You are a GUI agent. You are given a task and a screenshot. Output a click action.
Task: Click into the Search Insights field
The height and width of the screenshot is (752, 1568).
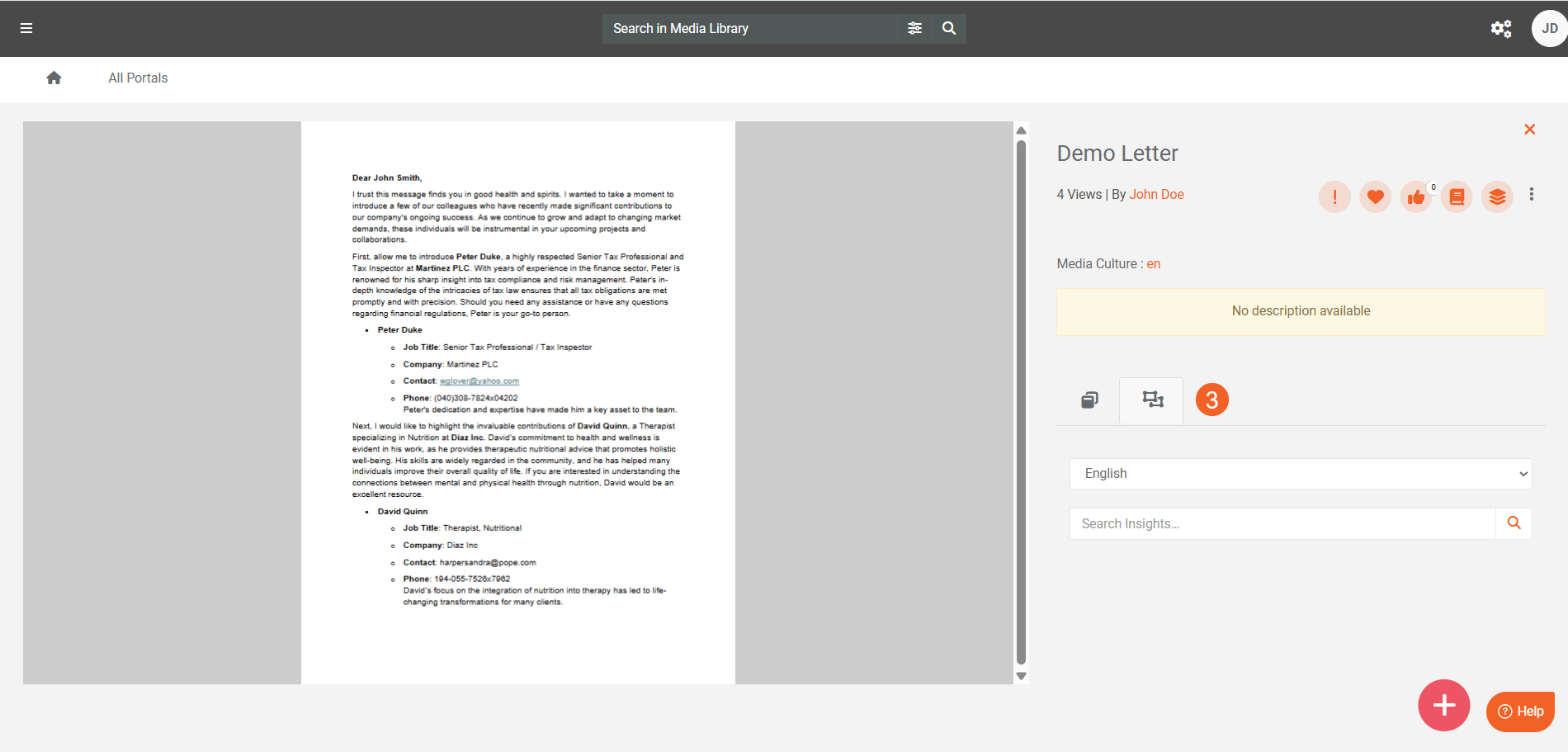tap(1282, 524)
